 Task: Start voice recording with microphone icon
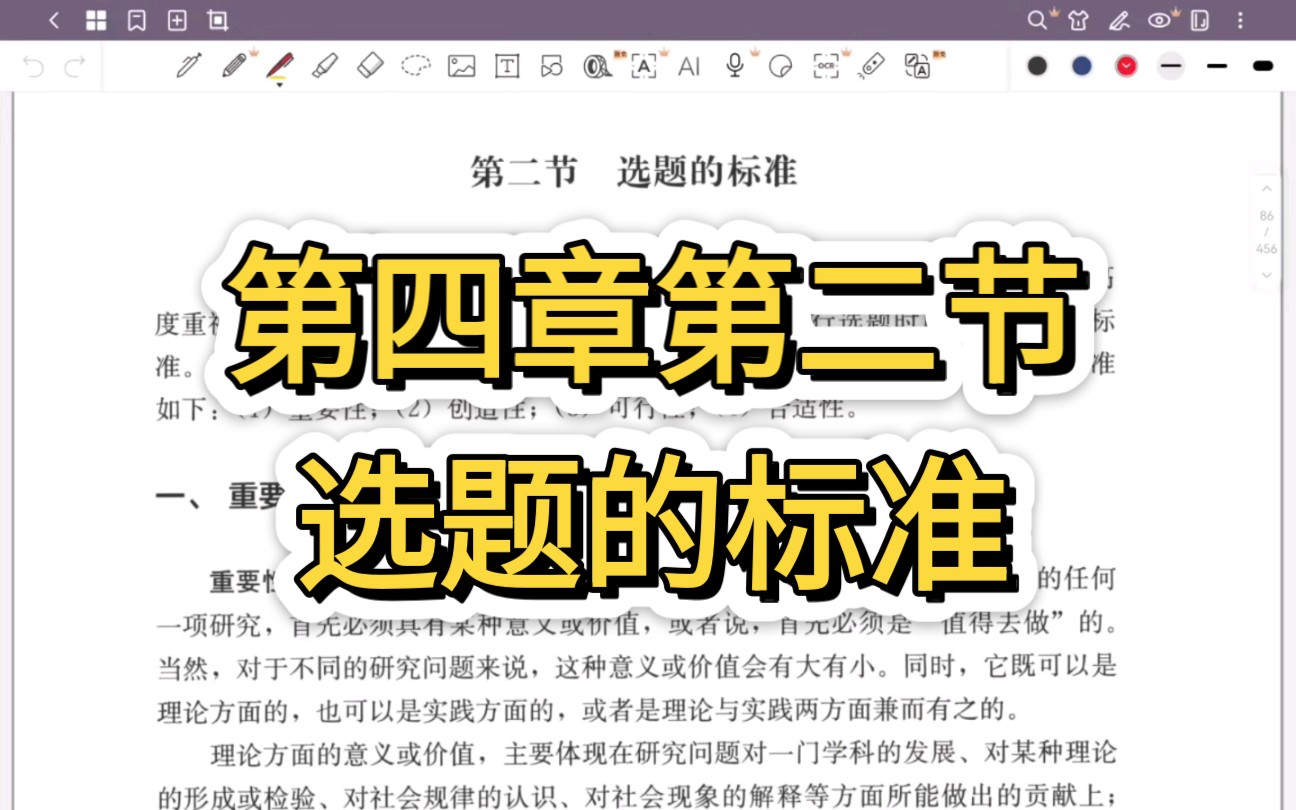pos(735,66)
